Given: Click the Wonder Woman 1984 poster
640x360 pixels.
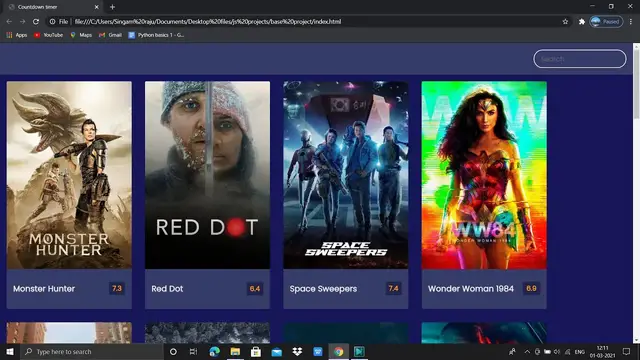Looking at the screenshot, I should click(484, 175).
